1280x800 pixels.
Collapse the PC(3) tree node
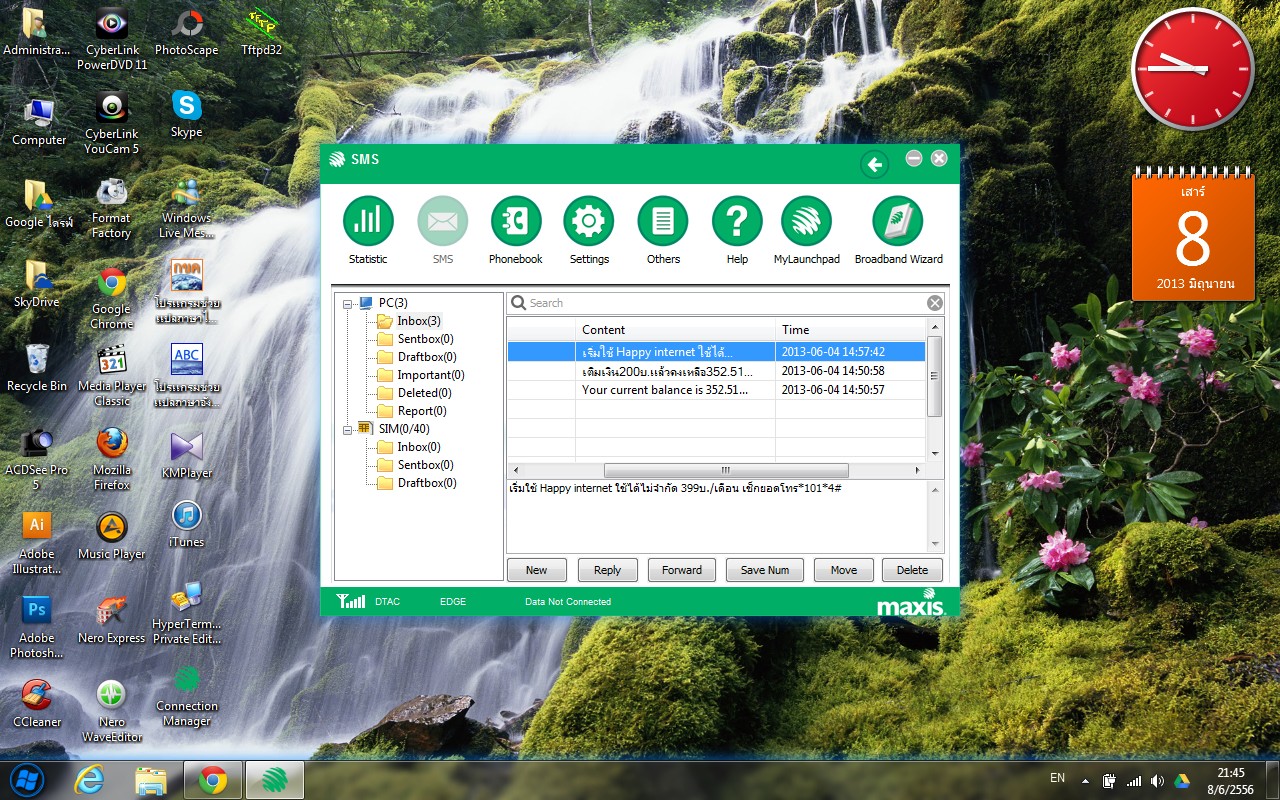pyautogui.click(x=348, y=303)
